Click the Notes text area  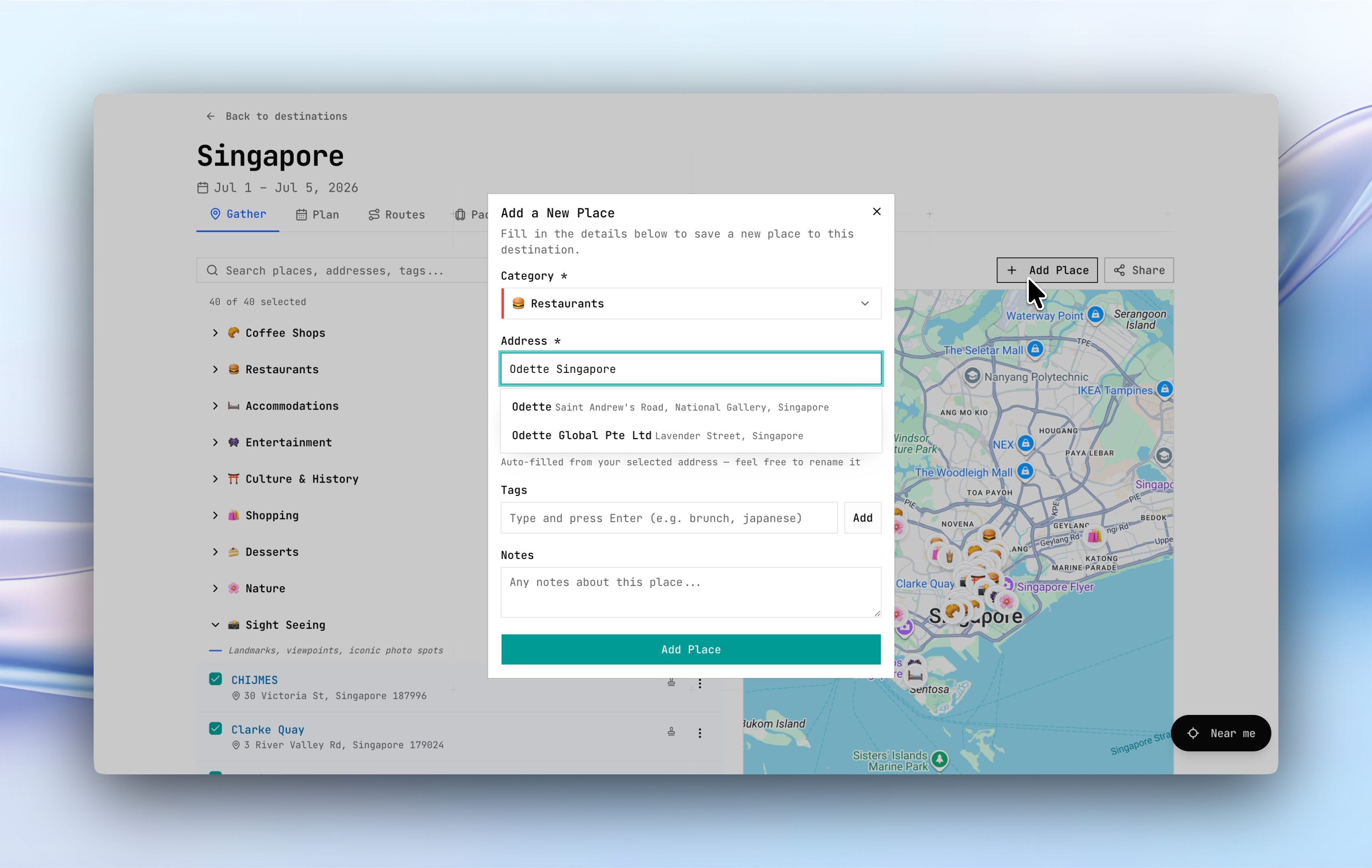coord(690,592)
